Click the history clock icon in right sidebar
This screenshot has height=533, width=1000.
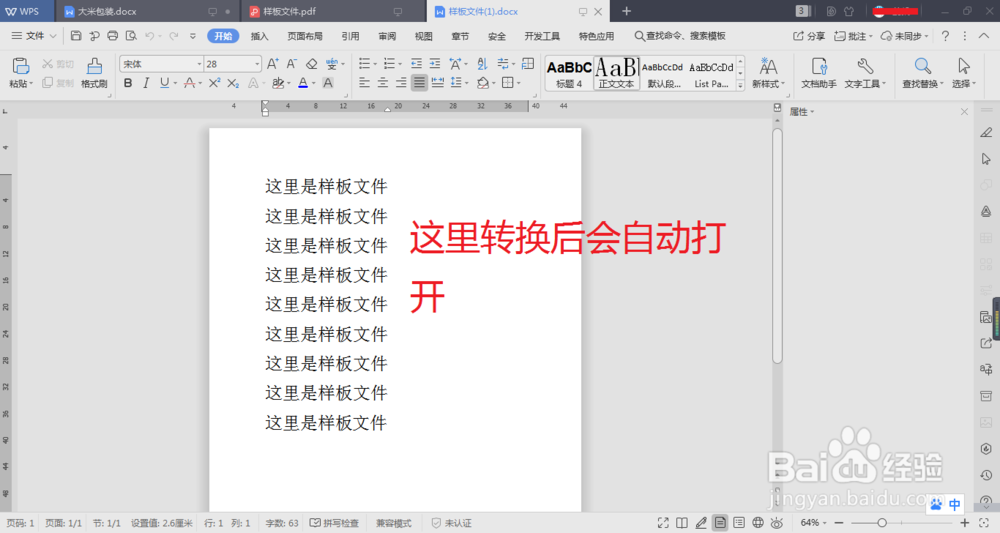tap(986, 475)
